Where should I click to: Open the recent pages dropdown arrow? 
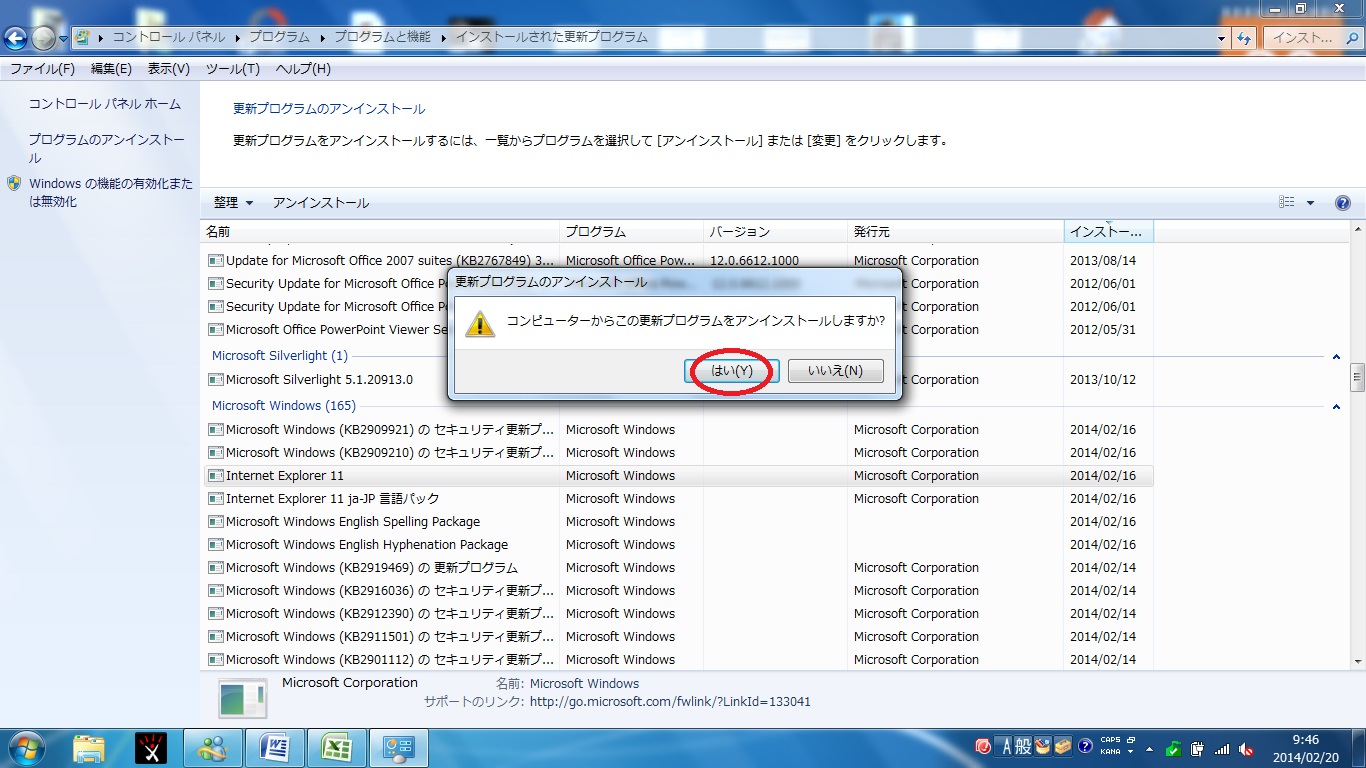coord(64,39)
